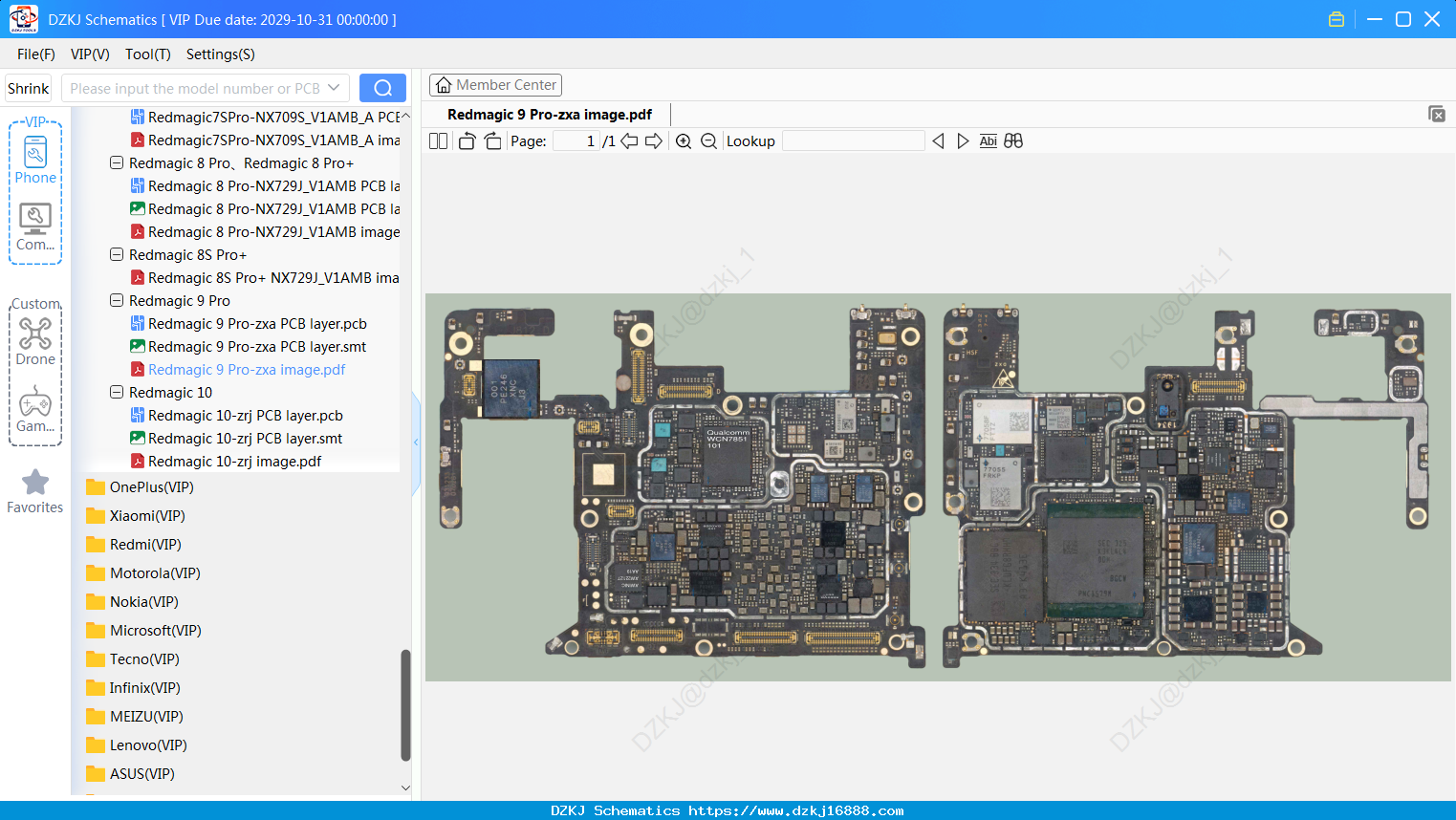Rotate the page counterclockwise

tap(467, 141)
